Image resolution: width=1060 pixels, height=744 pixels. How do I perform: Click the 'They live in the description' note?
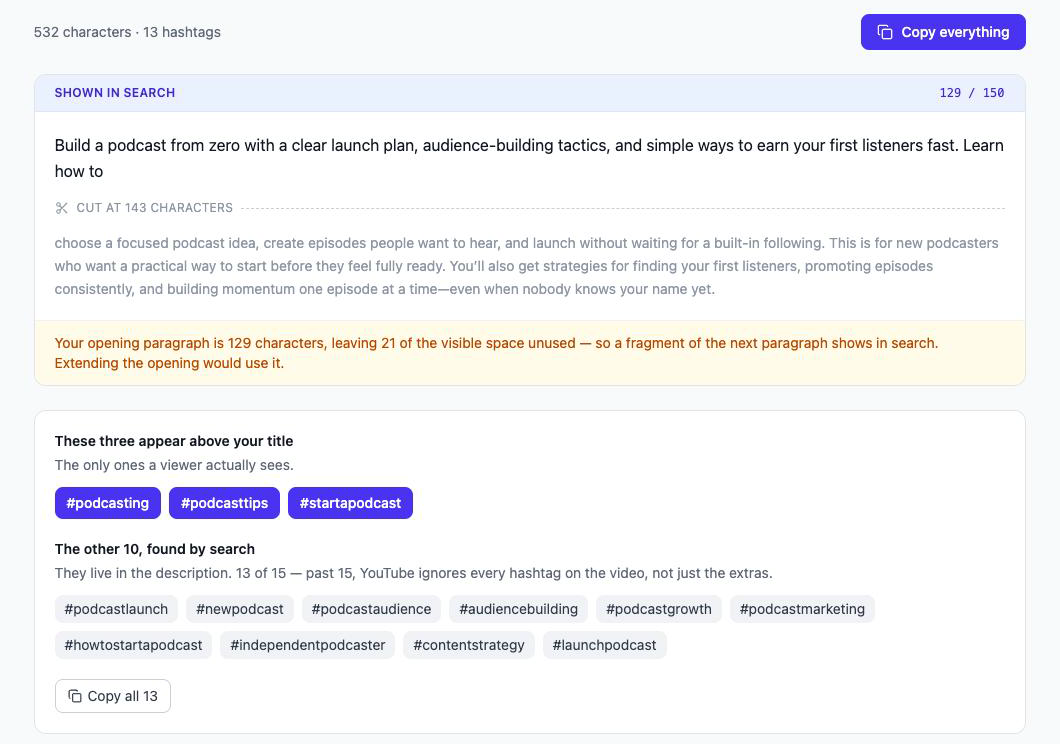point(414,573)
